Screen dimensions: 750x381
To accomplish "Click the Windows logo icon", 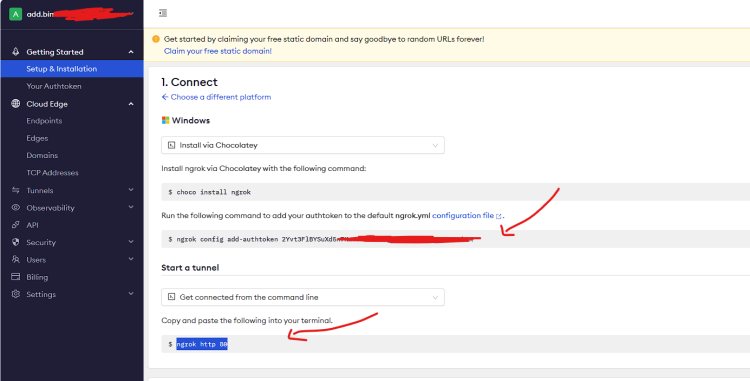I will (x=165, y=120).
